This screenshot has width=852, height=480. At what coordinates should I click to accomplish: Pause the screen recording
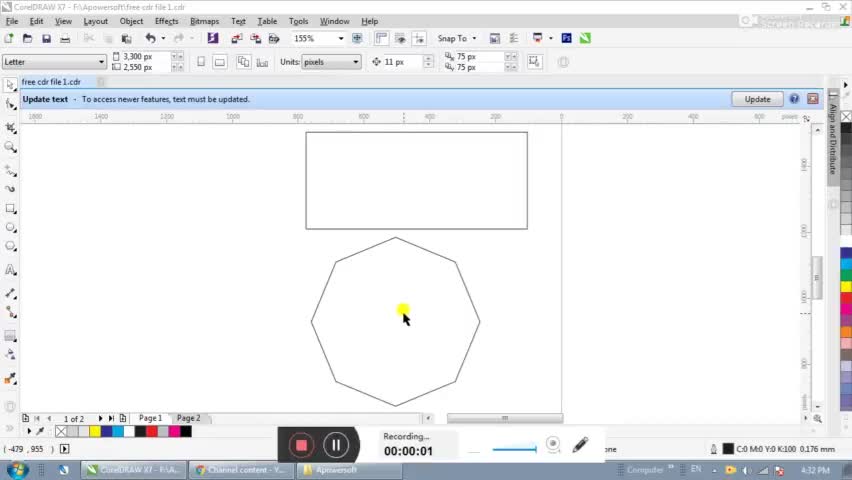pyautogui.click(x=336, y=445)
